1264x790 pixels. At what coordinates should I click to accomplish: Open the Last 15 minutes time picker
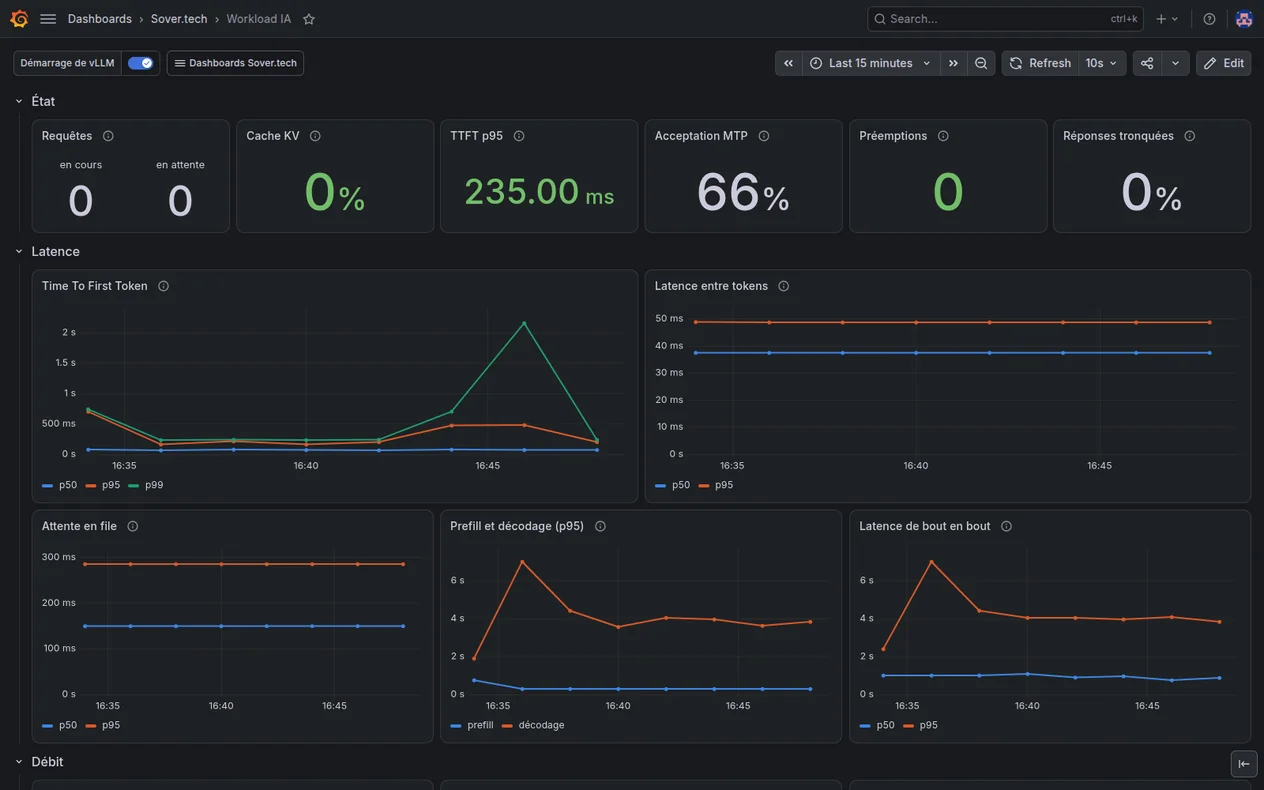871,63
